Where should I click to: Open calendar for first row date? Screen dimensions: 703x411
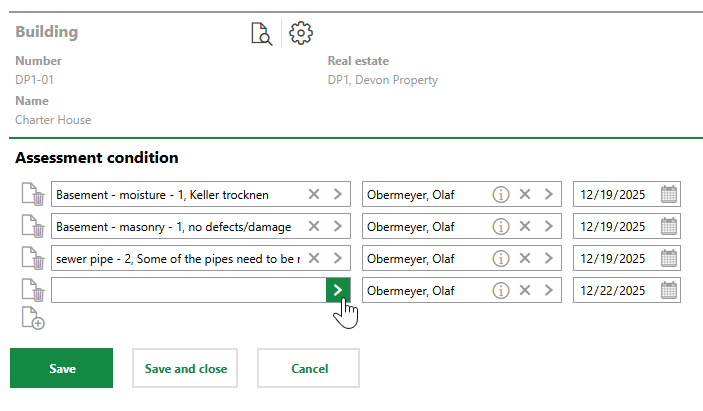point(669,195)
